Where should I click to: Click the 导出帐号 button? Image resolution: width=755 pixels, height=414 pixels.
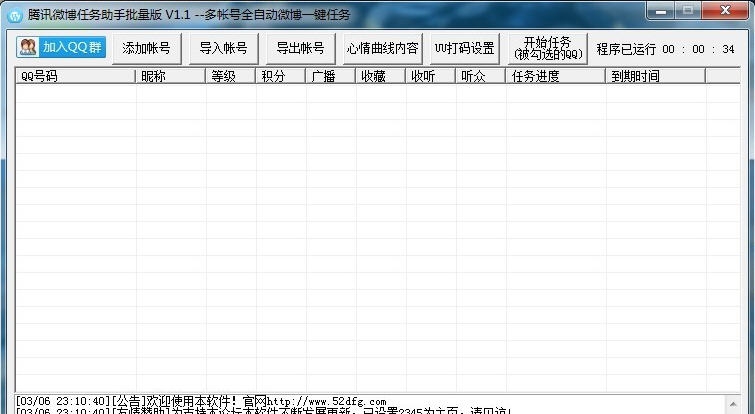[300, 48]
